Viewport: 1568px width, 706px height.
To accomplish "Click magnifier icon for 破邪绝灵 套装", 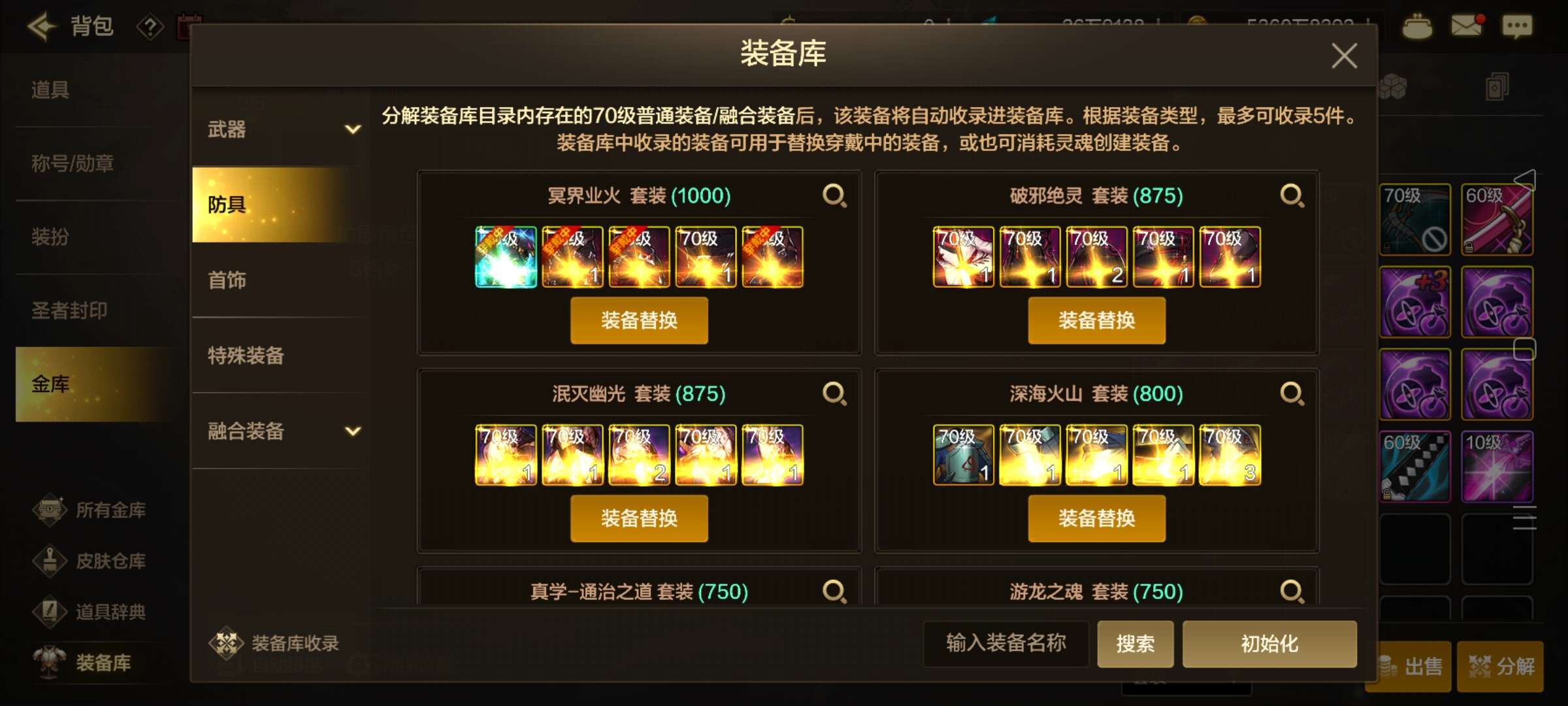I will (x=1292, y=195).
